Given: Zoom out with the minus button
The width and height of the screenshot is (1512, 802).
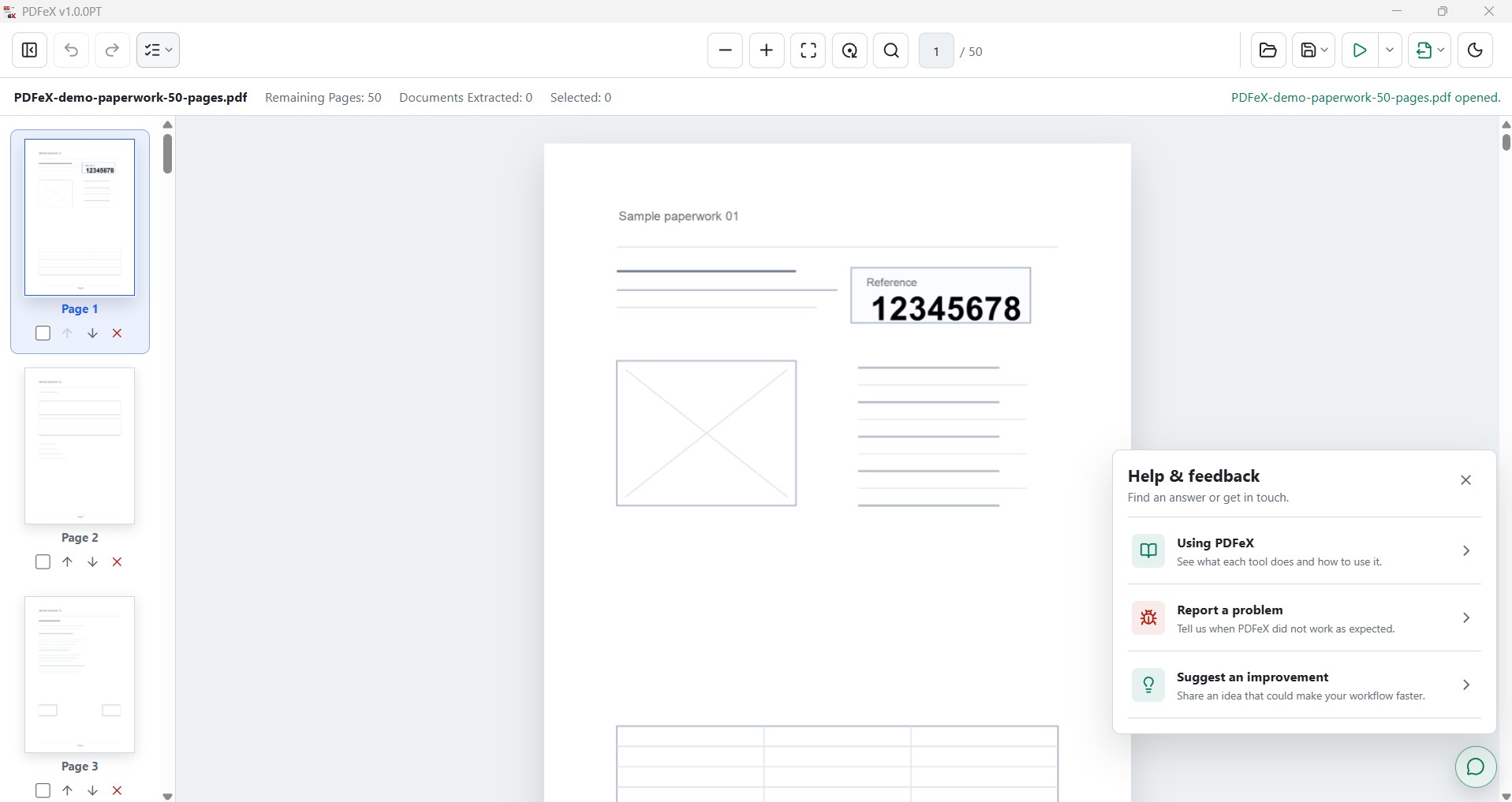Looking at the screenshot, I should point(725,50).
